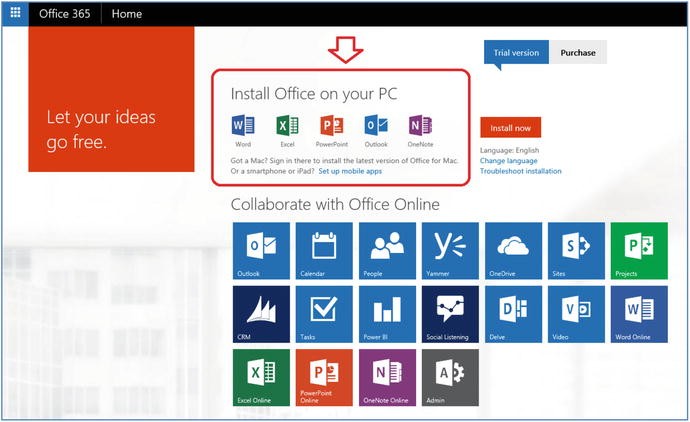690x422 pixels.
Task: Click the Set up mobile apps link
Action: (x=350, y=171)
